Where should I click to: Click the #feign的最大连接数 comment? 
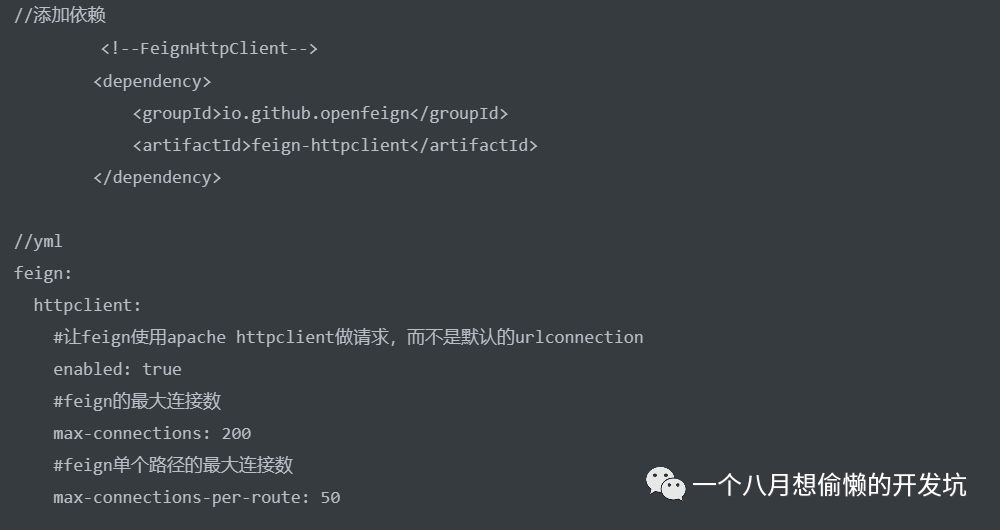point(137,401)
